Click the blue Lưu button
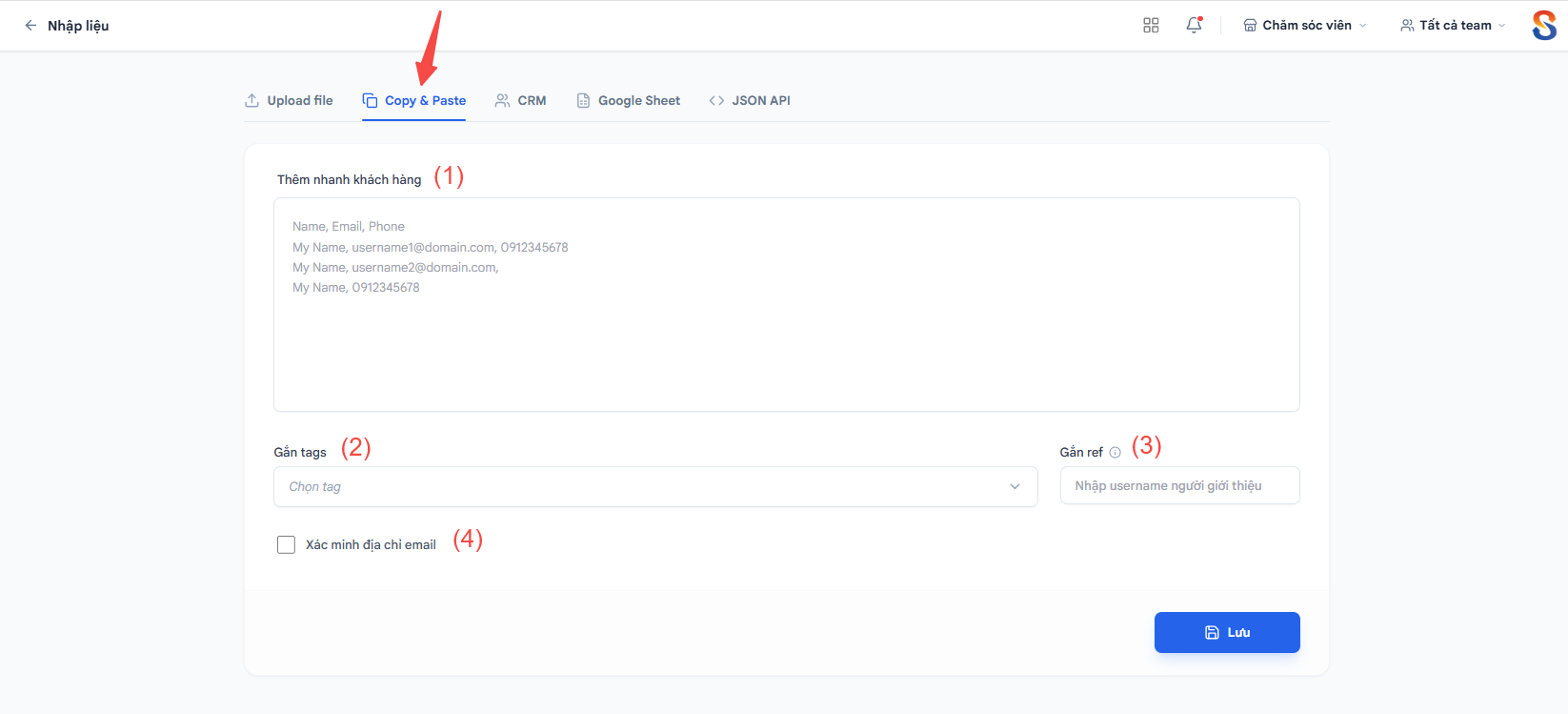This screenshot has width=1568, height=714. coord(1227,633)
